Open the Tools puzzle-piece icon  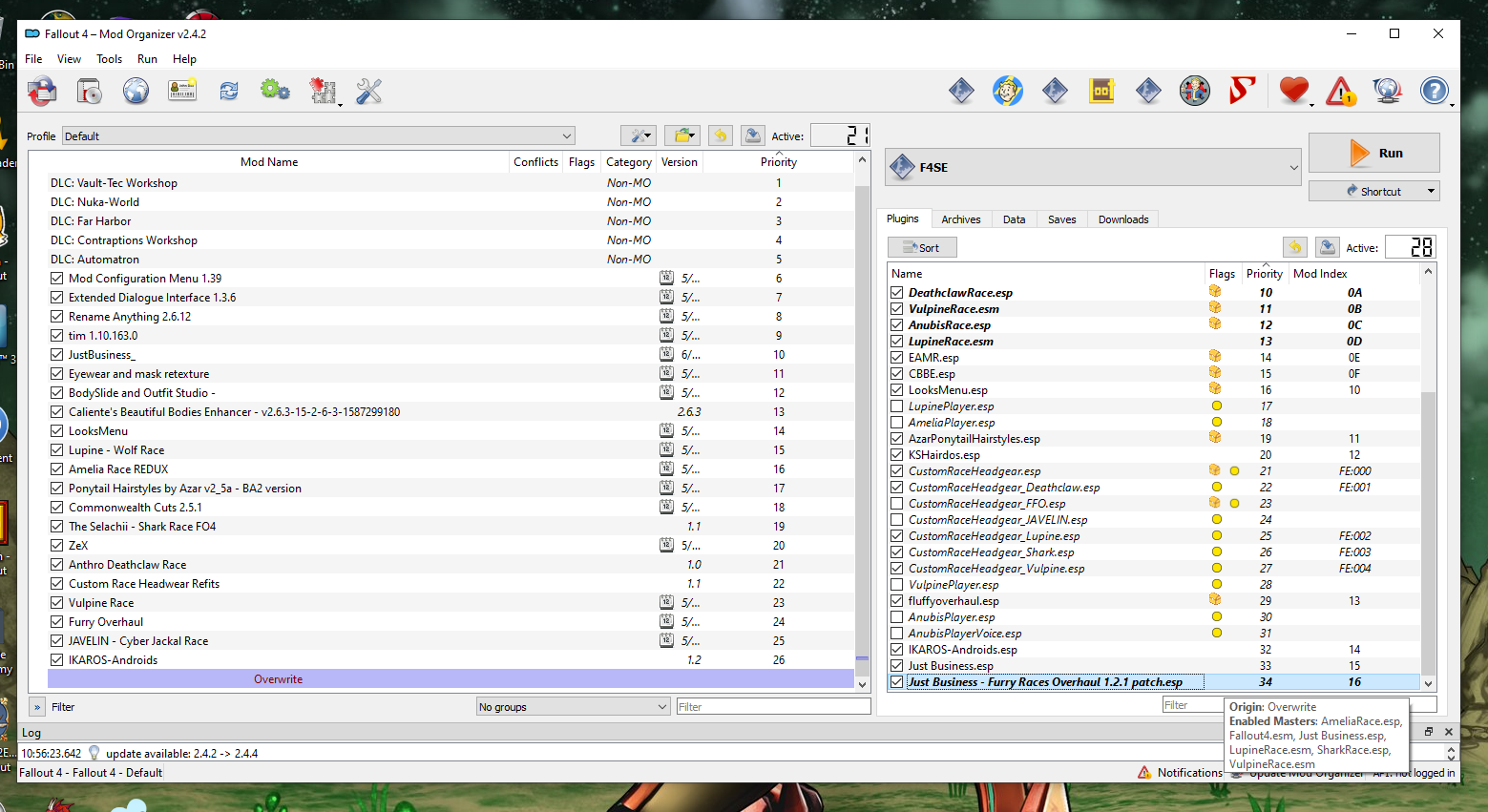click(324, 92)
